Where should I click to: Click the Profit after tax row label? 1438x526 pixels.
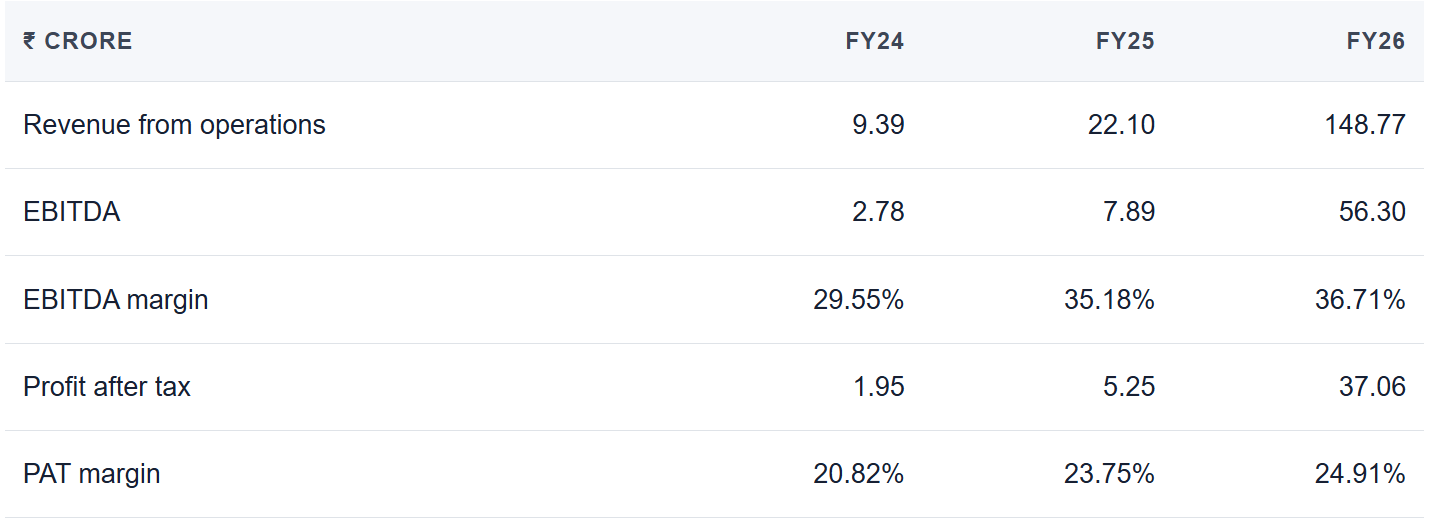(107, 386)
